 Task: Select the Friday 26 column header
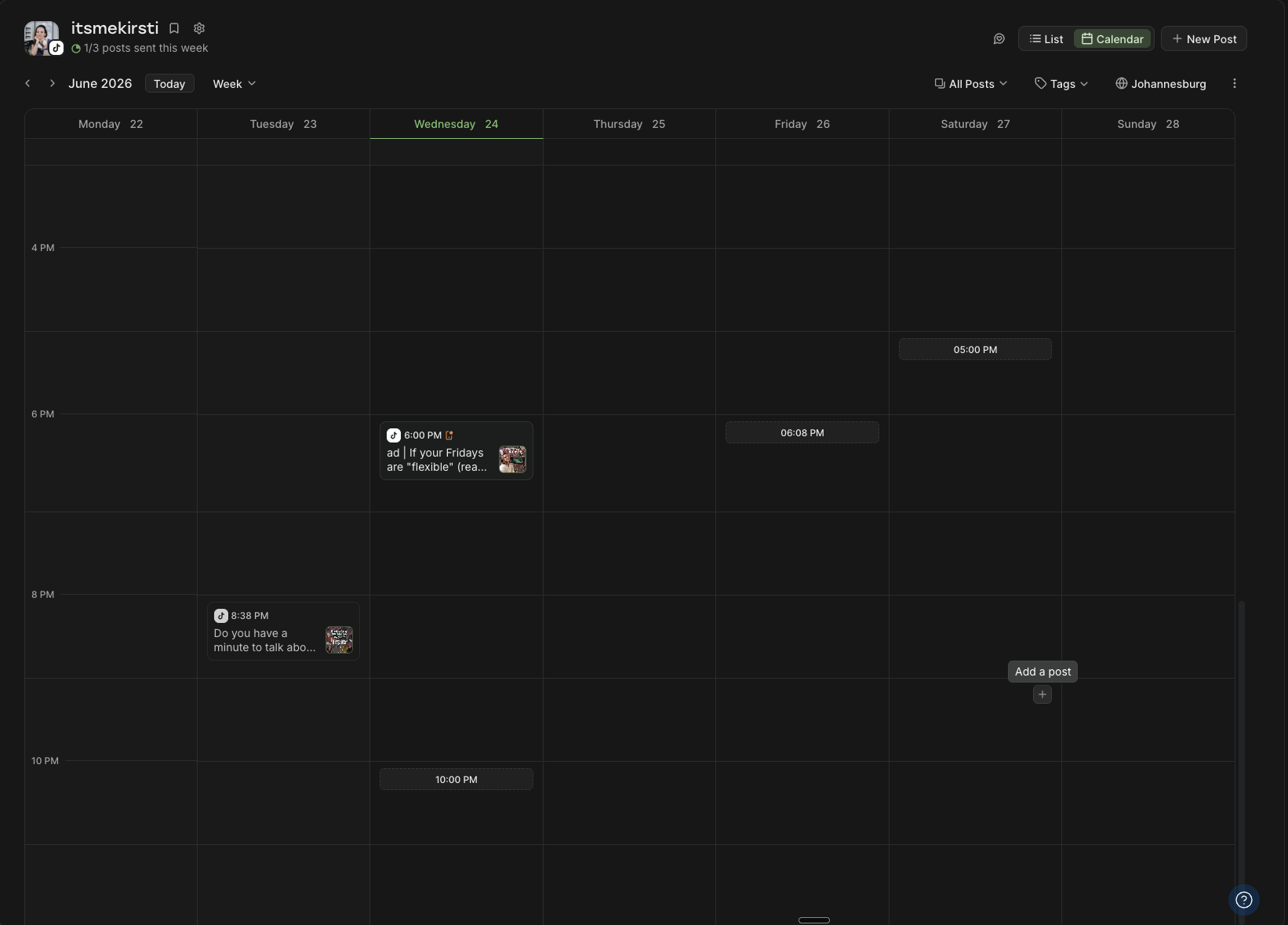point(802,124)
